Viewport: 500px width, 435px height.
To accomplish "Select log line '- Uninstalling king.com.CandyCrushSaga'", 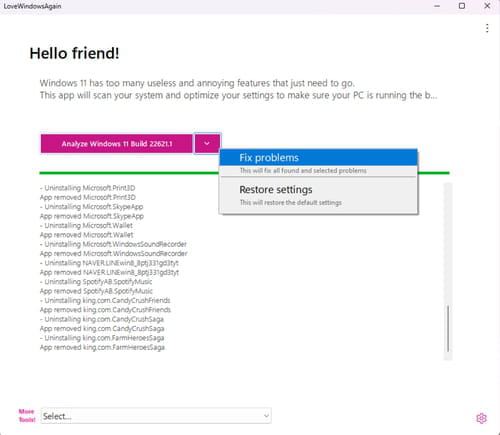I will (102, 319).
